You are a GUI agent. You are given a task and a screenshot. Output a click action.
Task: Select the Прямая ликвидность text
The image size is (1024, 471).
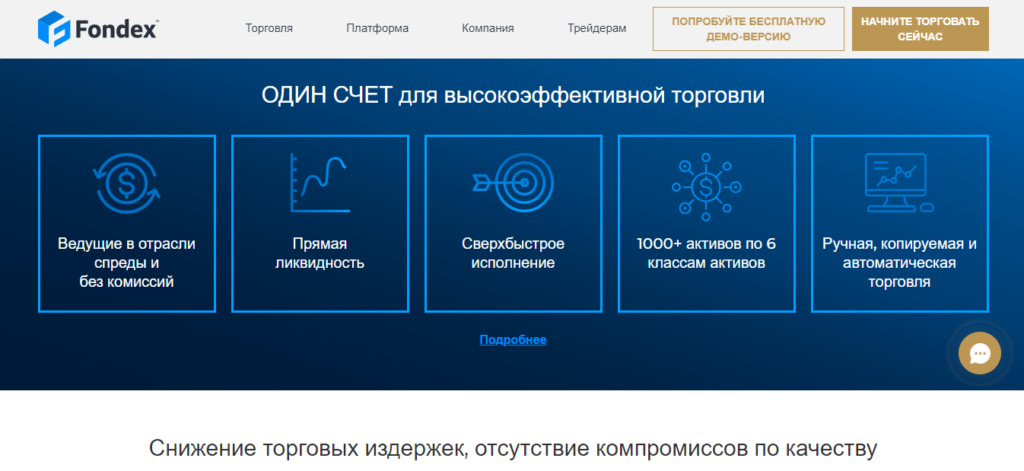(320, 253)
